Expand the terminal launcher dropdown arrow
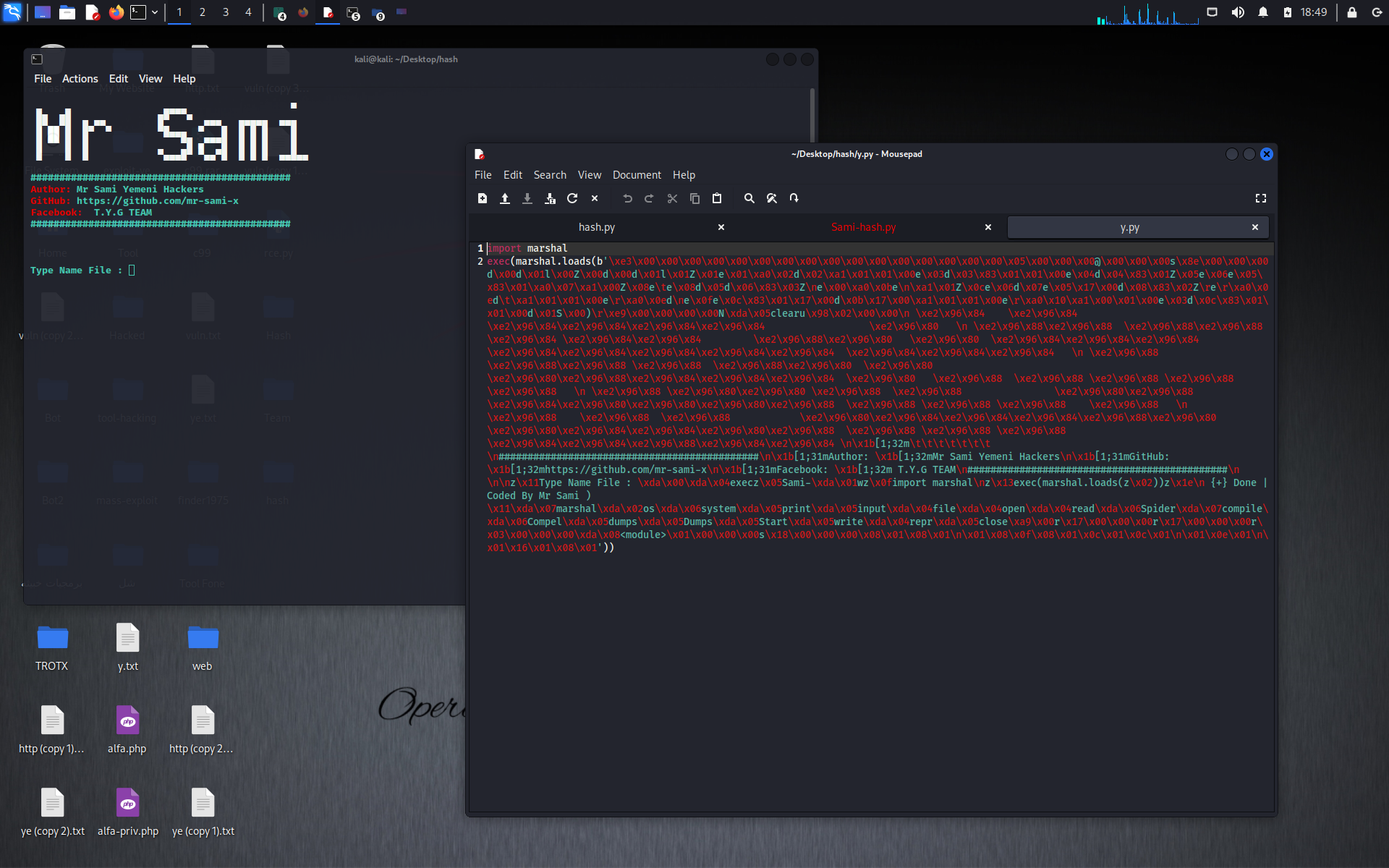 point(155,12)
